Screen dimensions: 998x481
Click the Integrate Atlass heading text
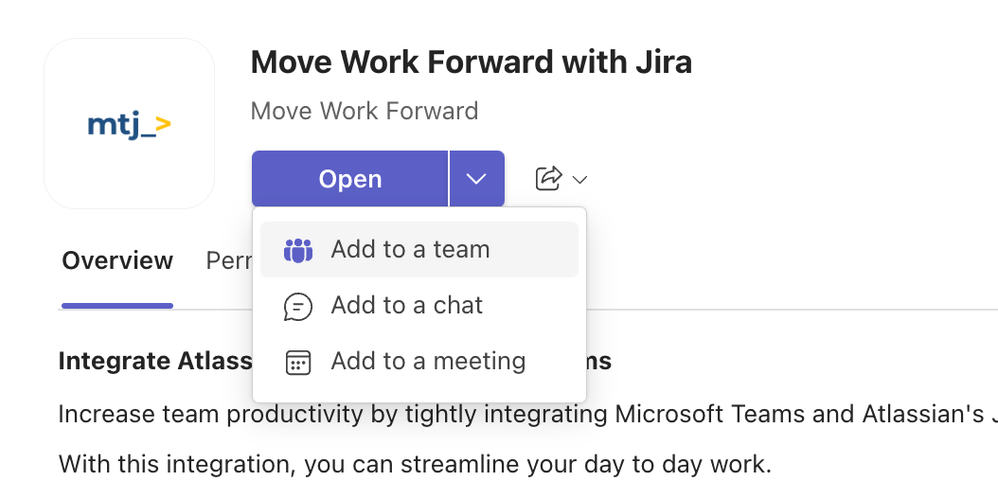click(x=155, y=361)
